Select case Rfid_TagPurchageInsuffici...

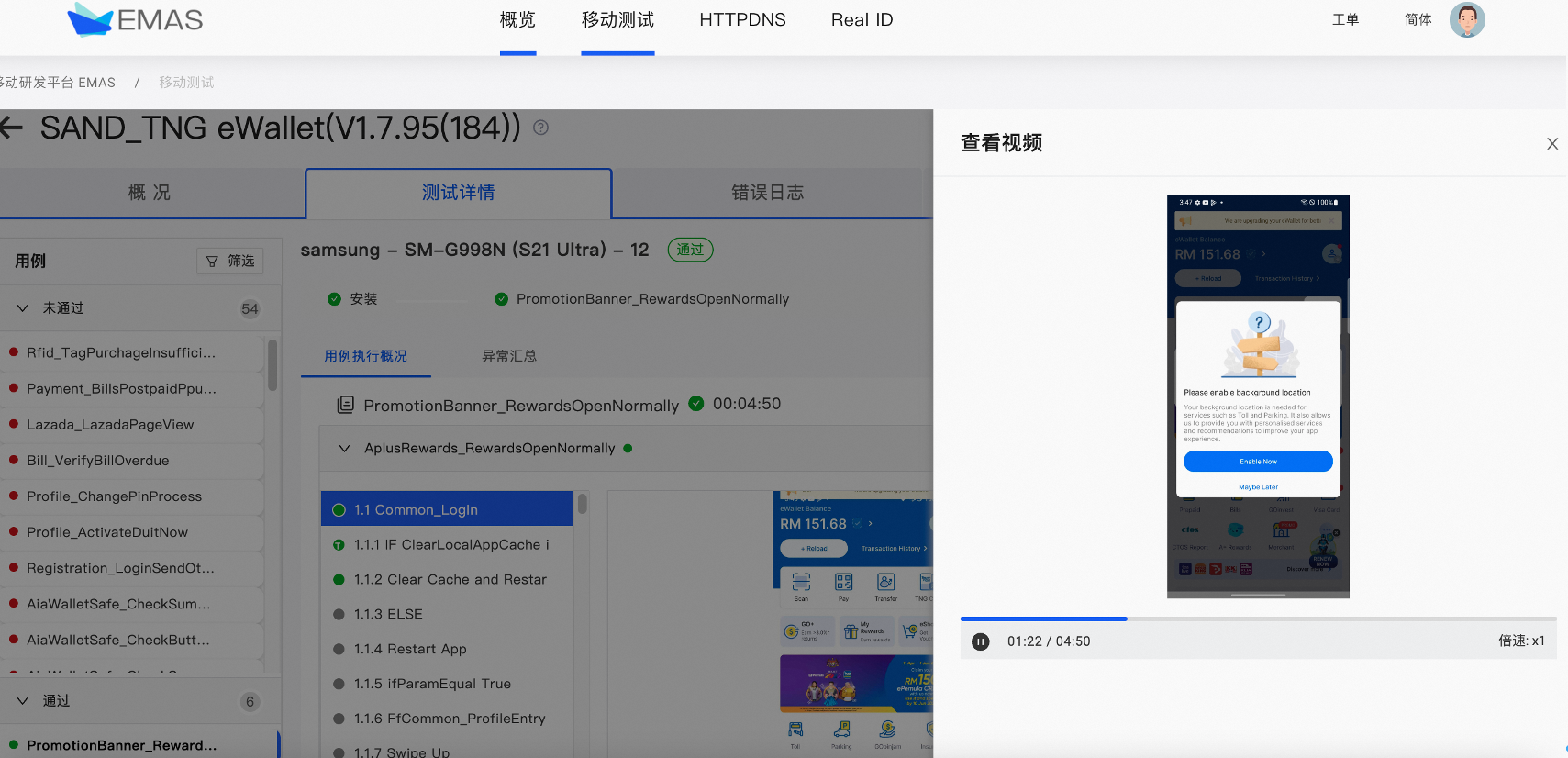pos(131,352)
